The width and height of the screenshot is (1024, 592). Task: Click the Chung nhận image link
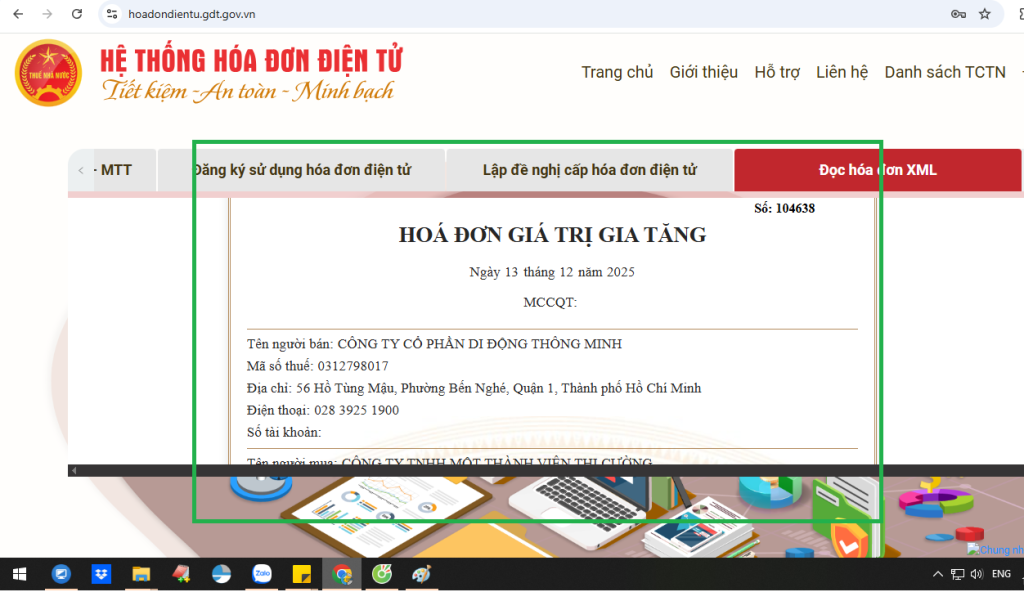pos(995,550)
